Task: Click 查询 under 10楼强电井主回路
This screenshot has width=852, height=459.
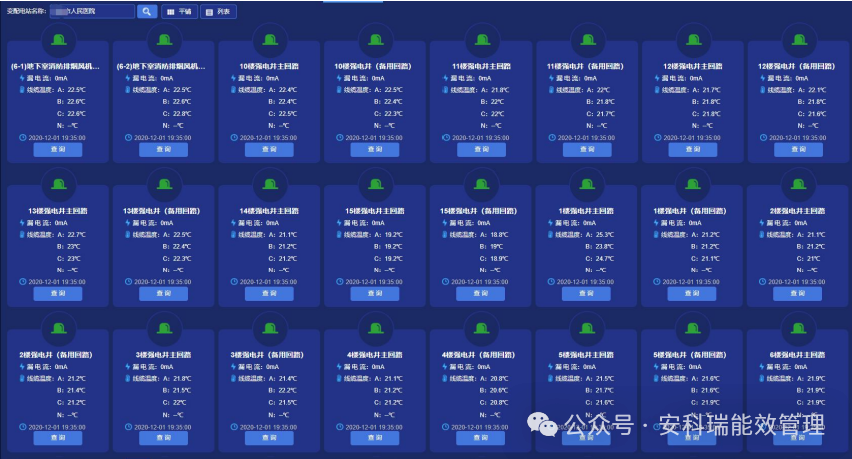Action: (270, 149)
